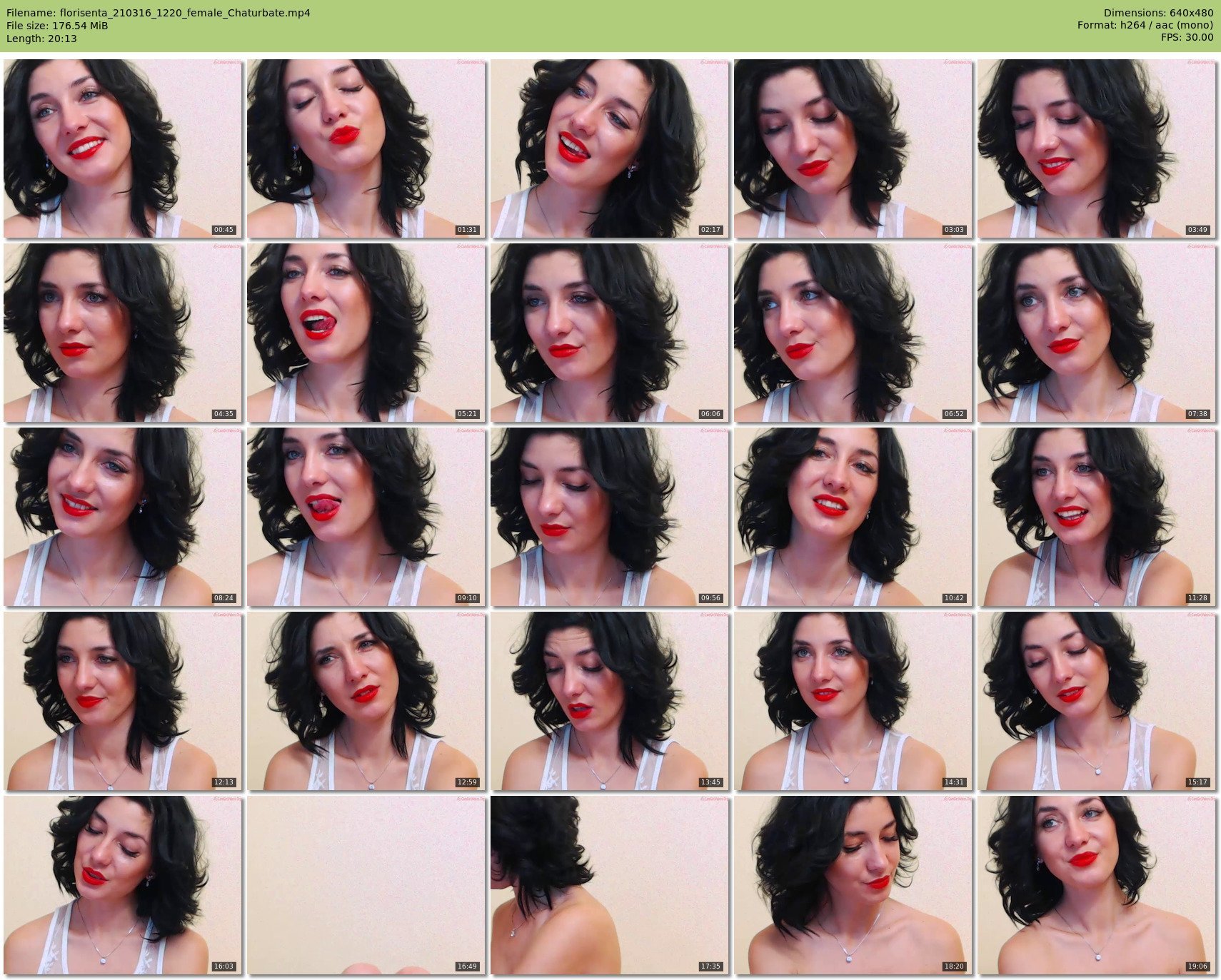Click the 17:35 frame thumbnail
This screenshot has height=980, width=1221.
(609, 885)
